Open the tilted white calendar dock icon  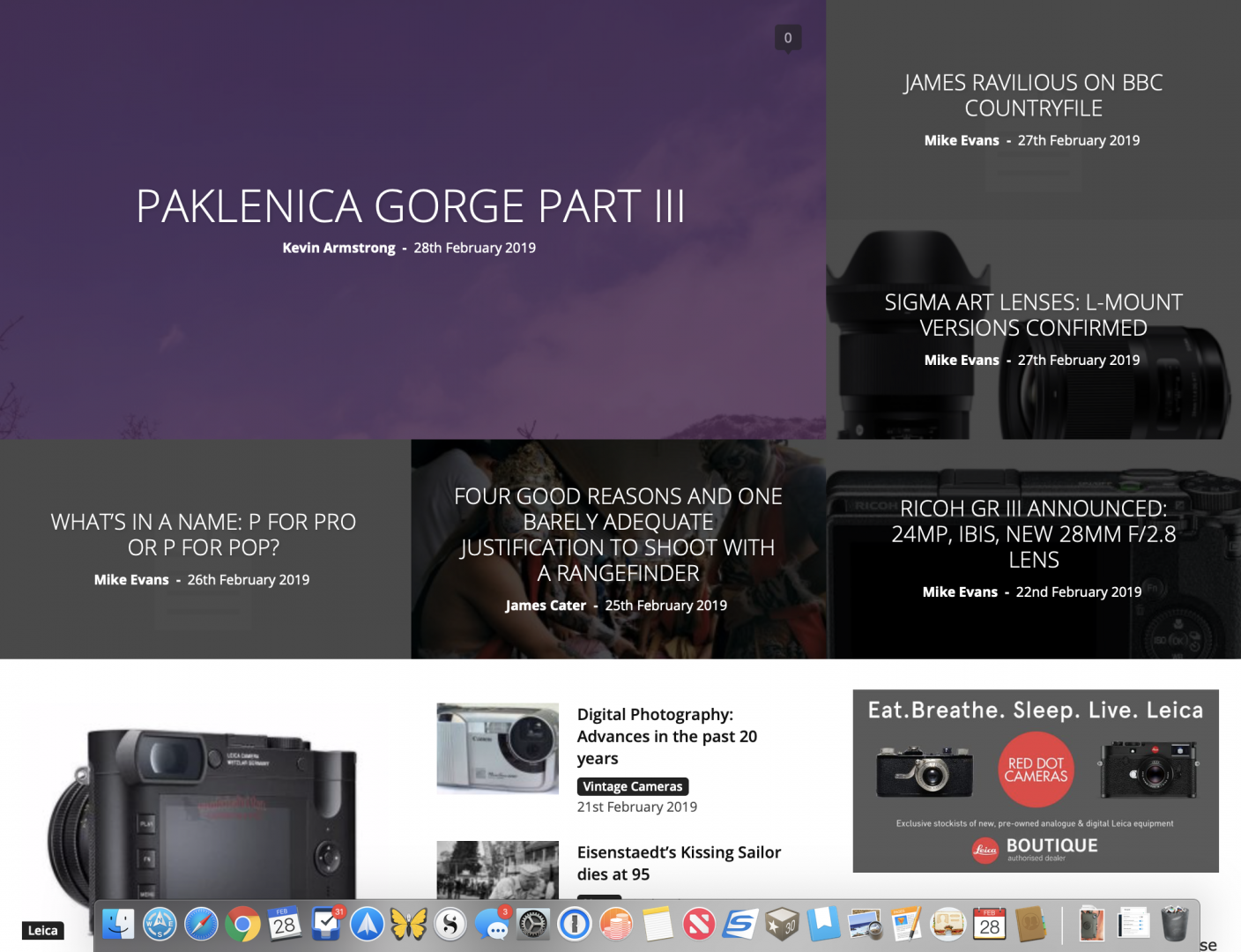[284, 924]
